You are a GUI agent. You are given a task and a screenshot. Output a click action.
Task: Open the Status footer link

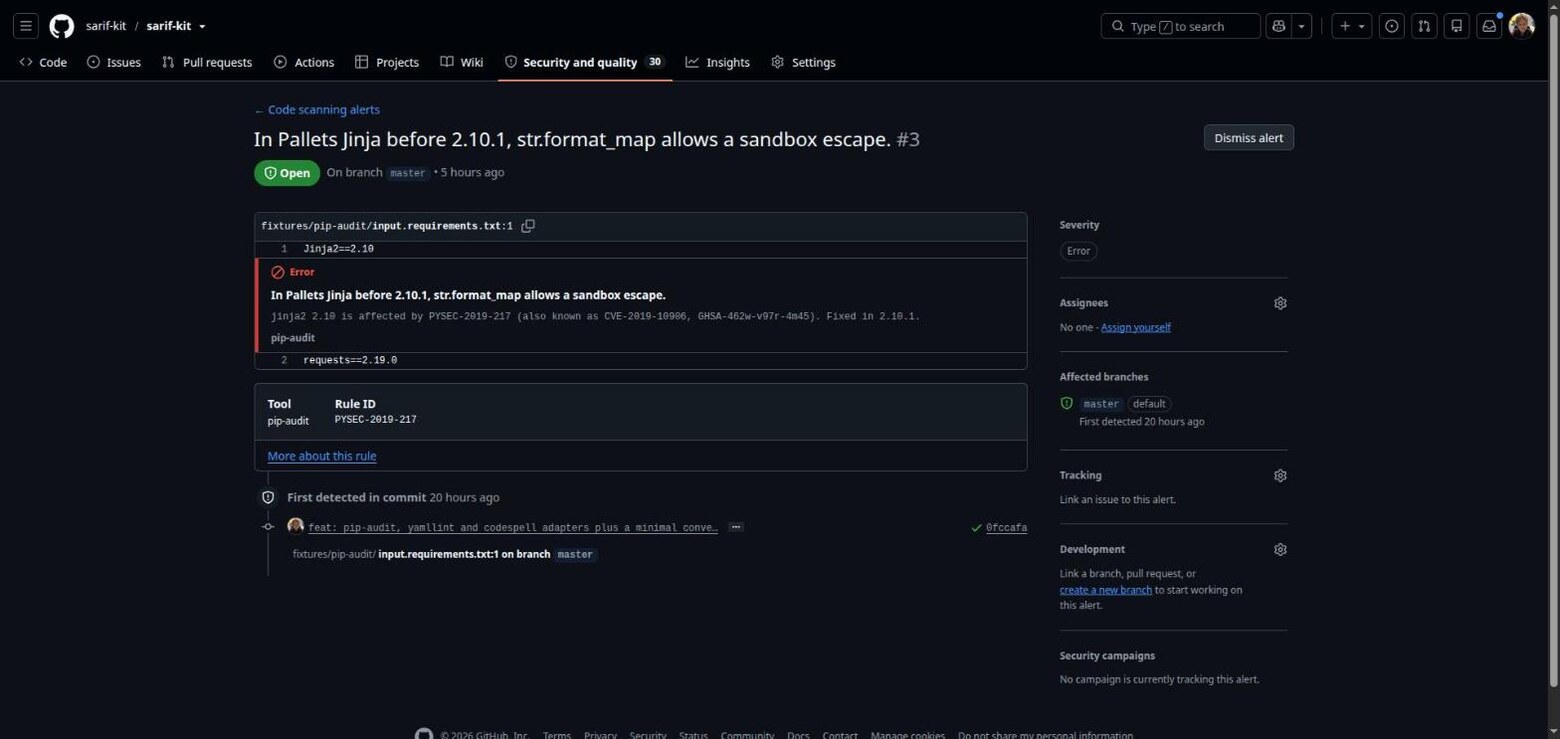693,735
